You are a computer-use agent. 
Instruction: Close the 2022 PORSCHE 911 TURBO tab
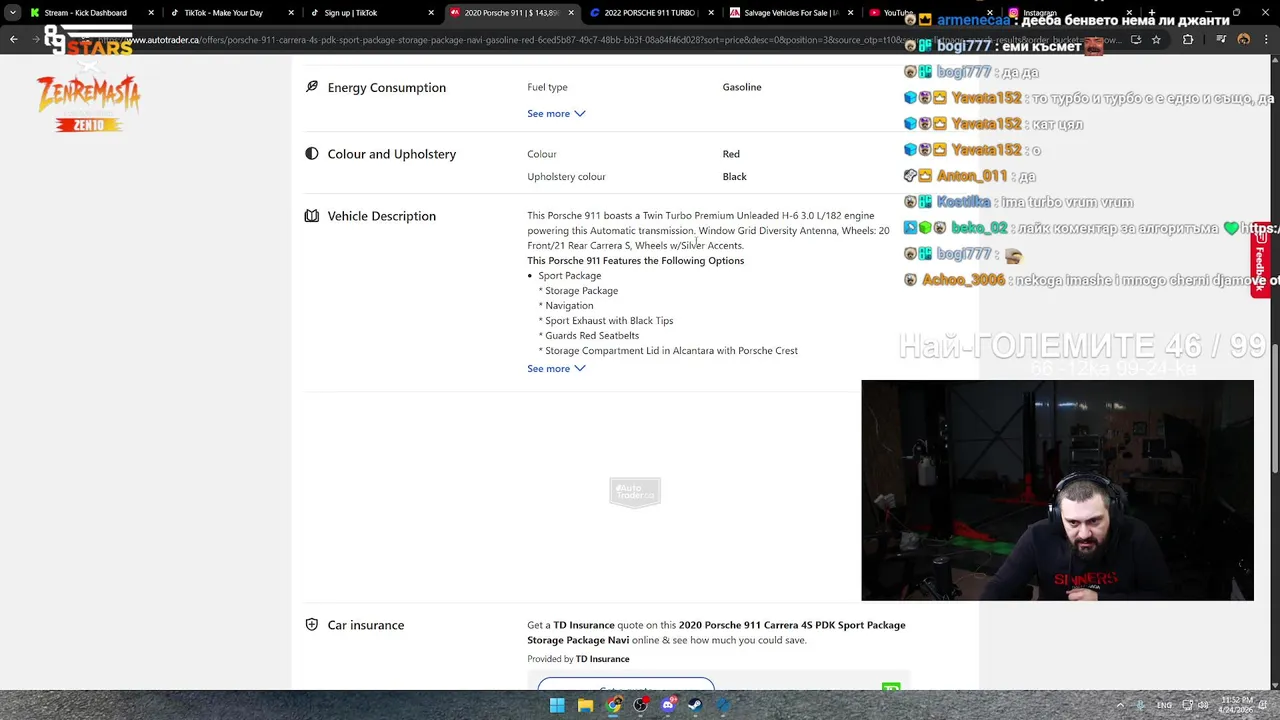click(711, 13)
